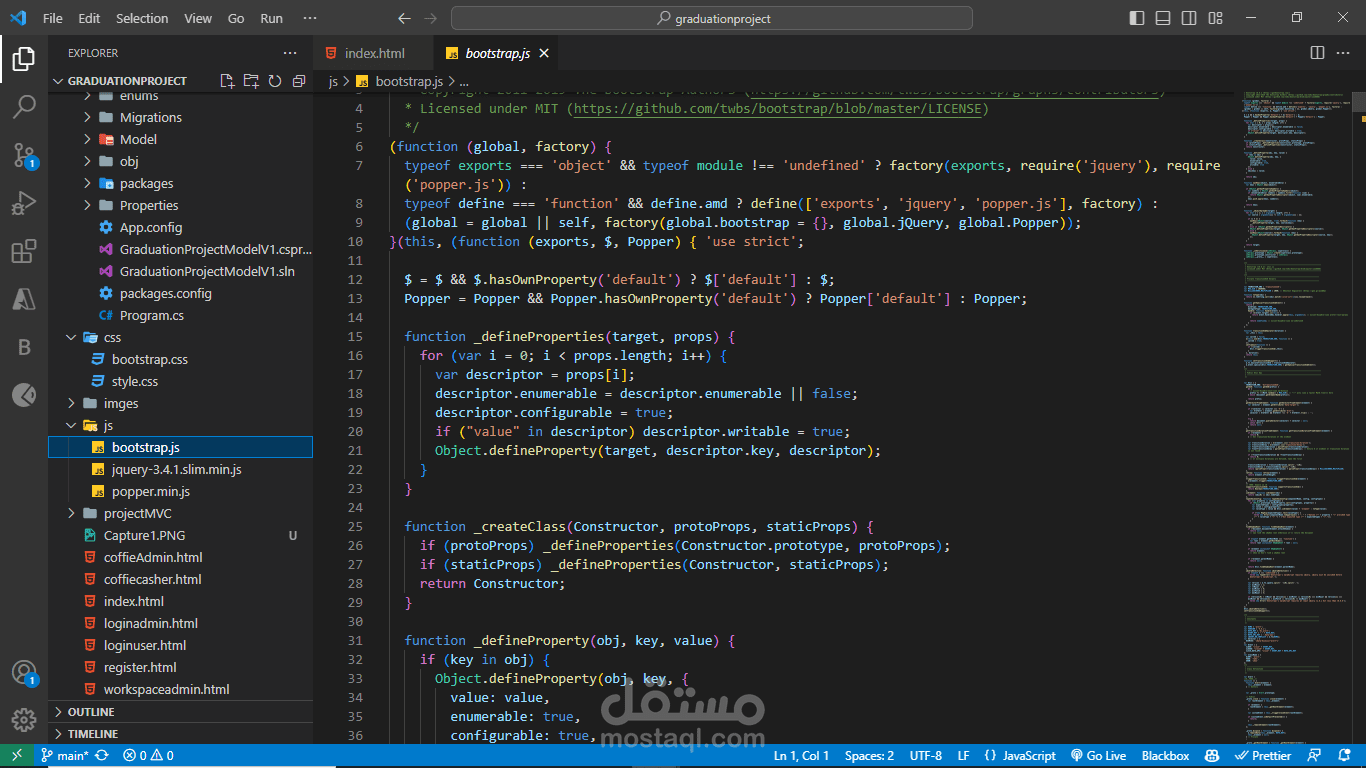Screen dimensions: 1366x768
Task: Open the Explorer view in activity bar
Action: coord(24,59)
